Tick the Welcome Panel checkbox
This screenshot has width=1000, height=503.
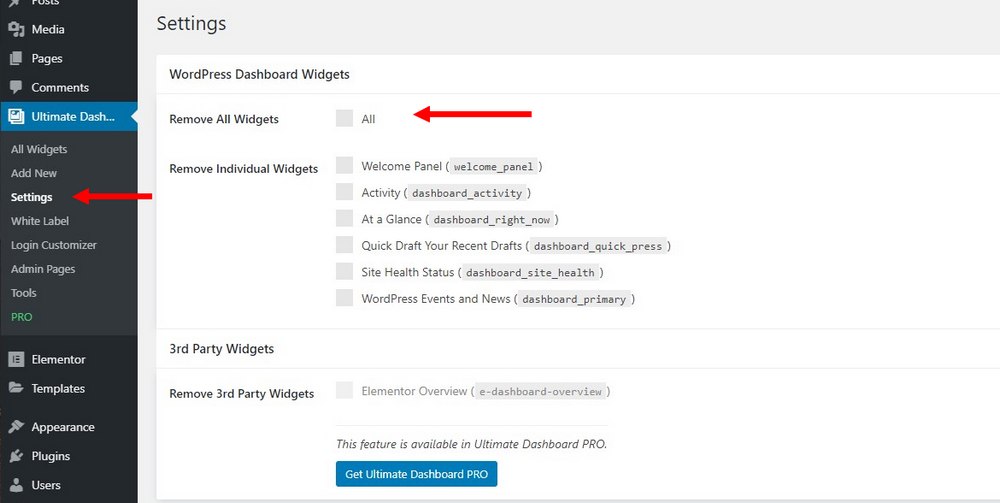[x=344, y=165]
